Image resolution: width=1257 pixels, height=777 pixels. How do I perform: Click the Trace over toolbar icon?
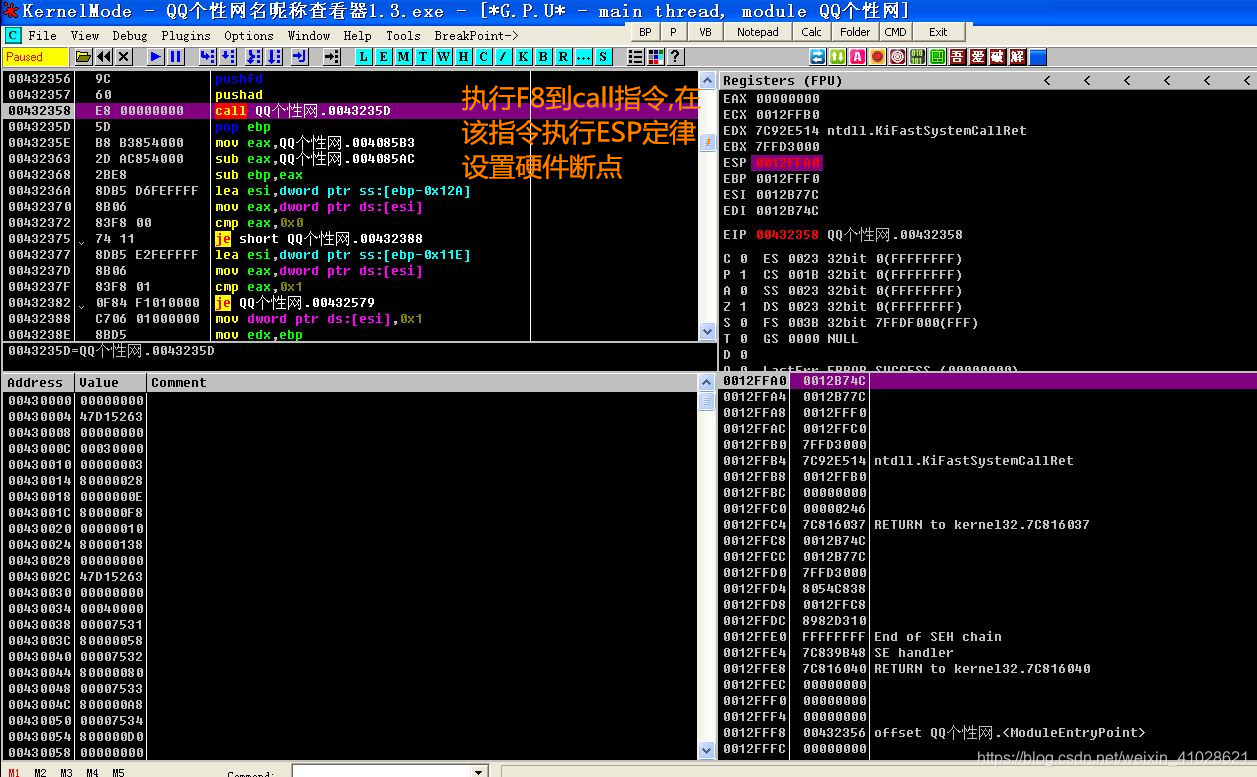pos(274,57)
